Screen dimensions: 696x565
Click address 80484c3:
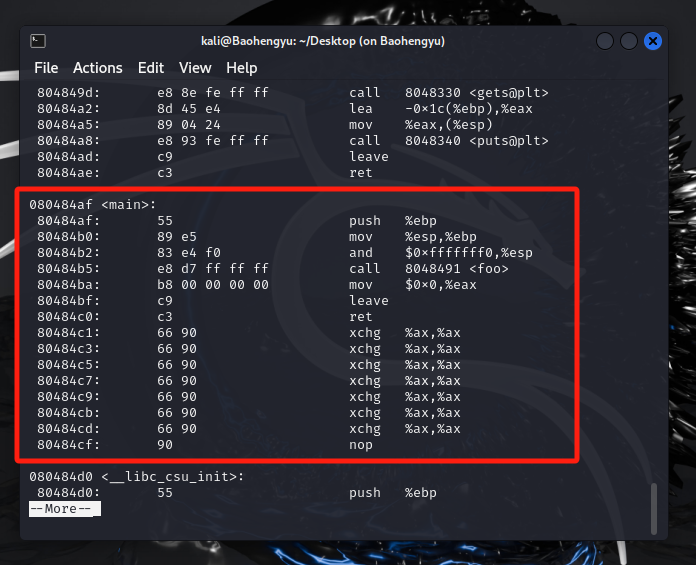[x=69, y=349]
